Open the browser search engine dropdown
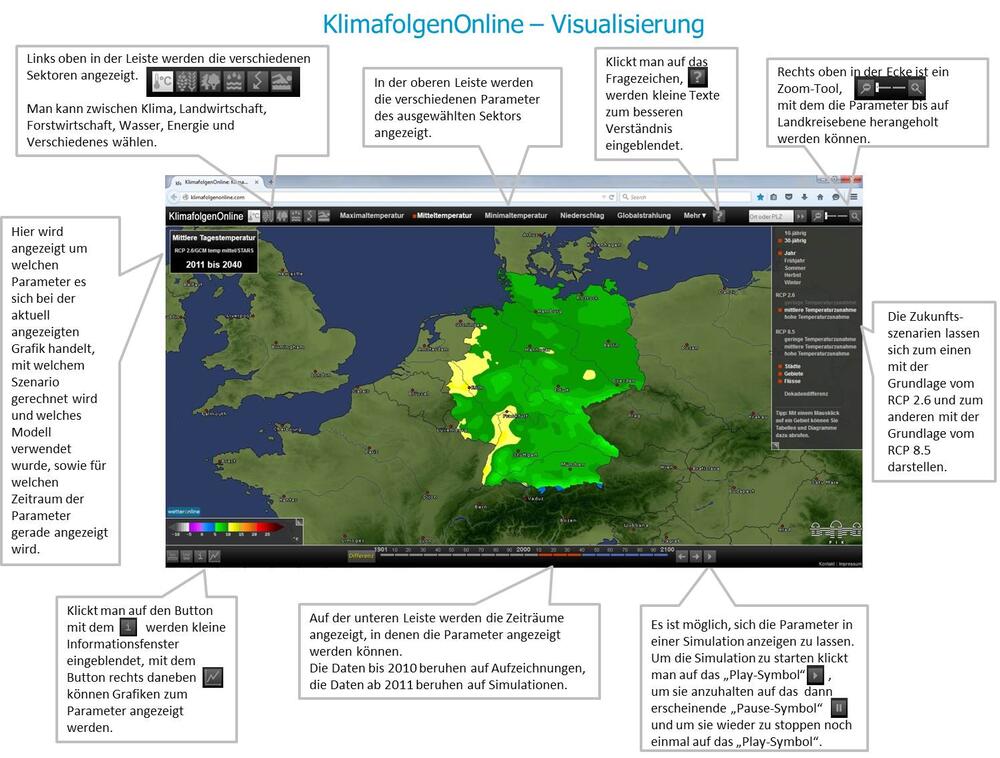This screenshot has width=1000, height=758. tap(625, 197)
